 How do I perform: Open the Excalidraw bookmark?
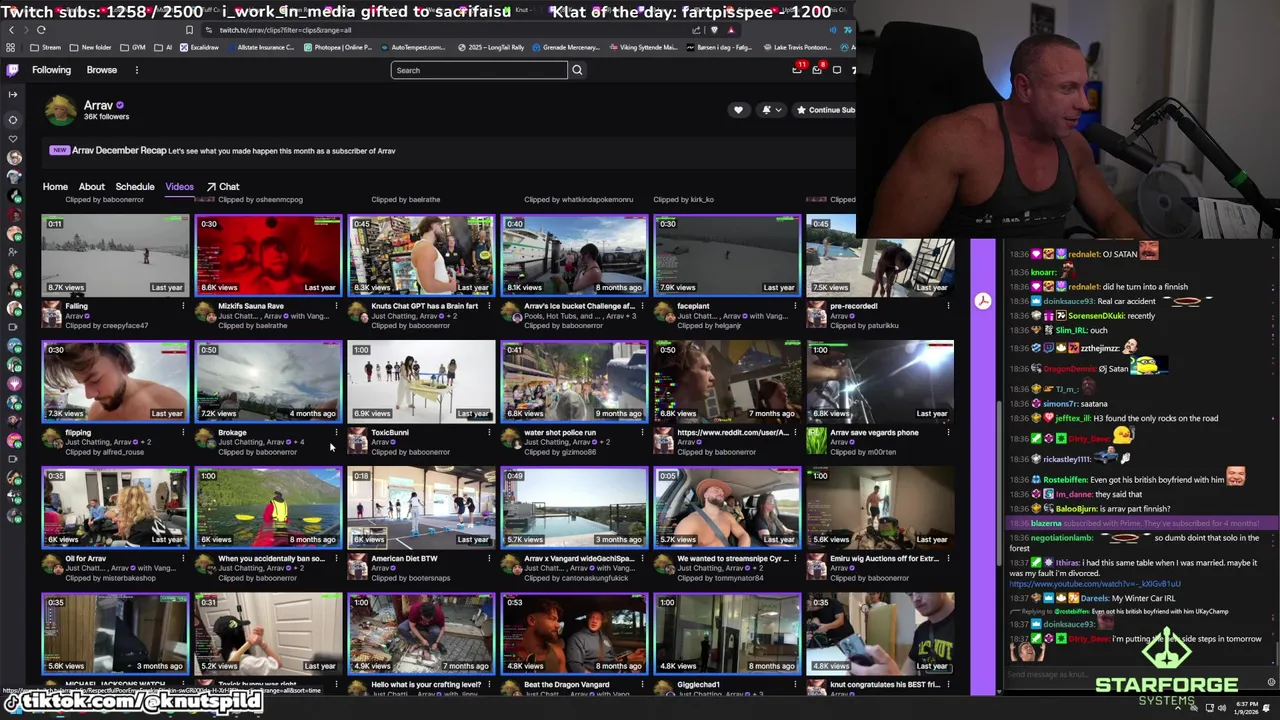(x=198, y=47)
